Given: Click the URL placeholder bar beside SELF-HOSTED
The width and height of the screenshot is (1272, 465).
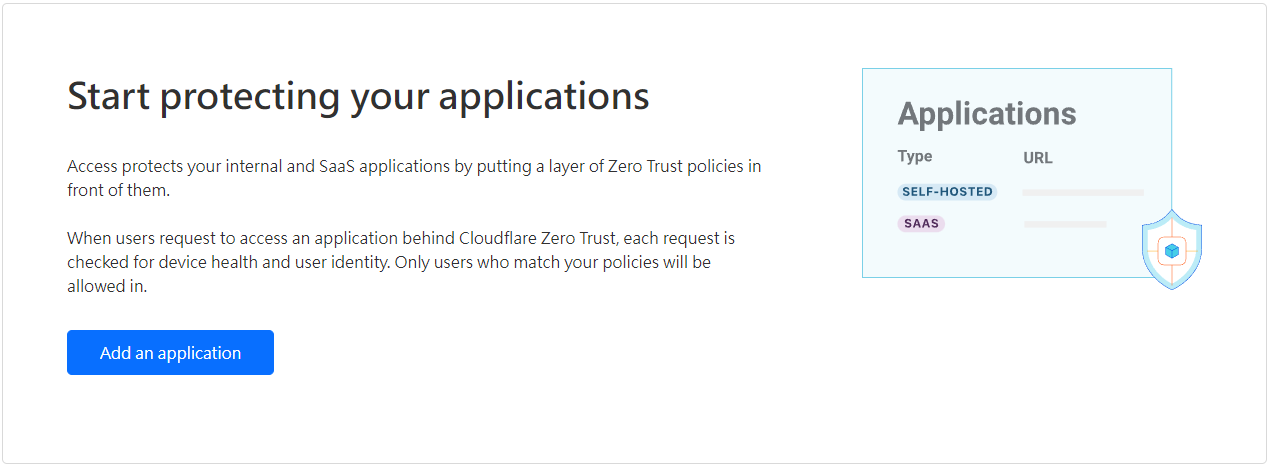Looking at the screenshot, I should (x=1083, y=192).
